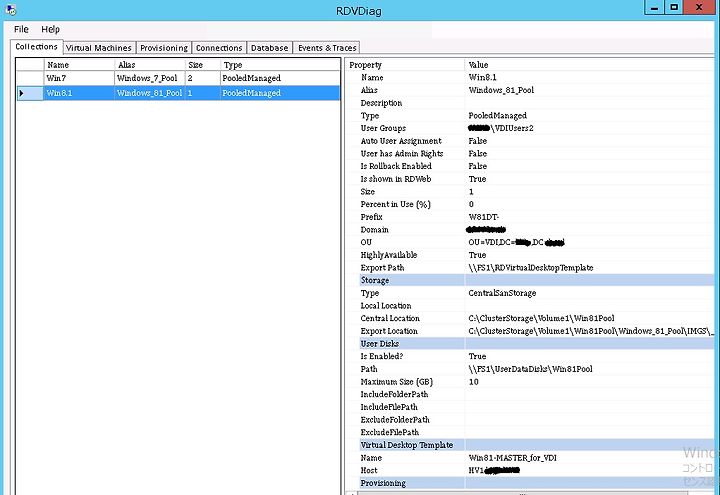
Task: Sort collections by the Type column header
Action: tap(280, 65)
